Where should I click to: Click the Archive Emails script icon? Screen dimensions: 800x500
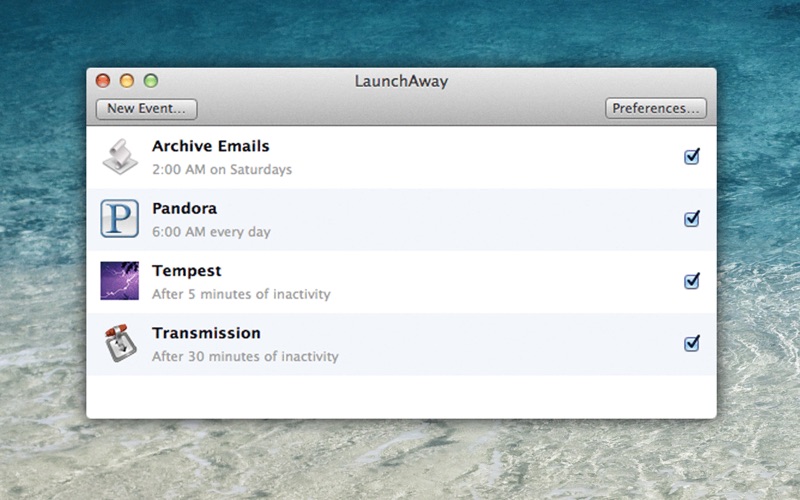click(x=120, y=157)
